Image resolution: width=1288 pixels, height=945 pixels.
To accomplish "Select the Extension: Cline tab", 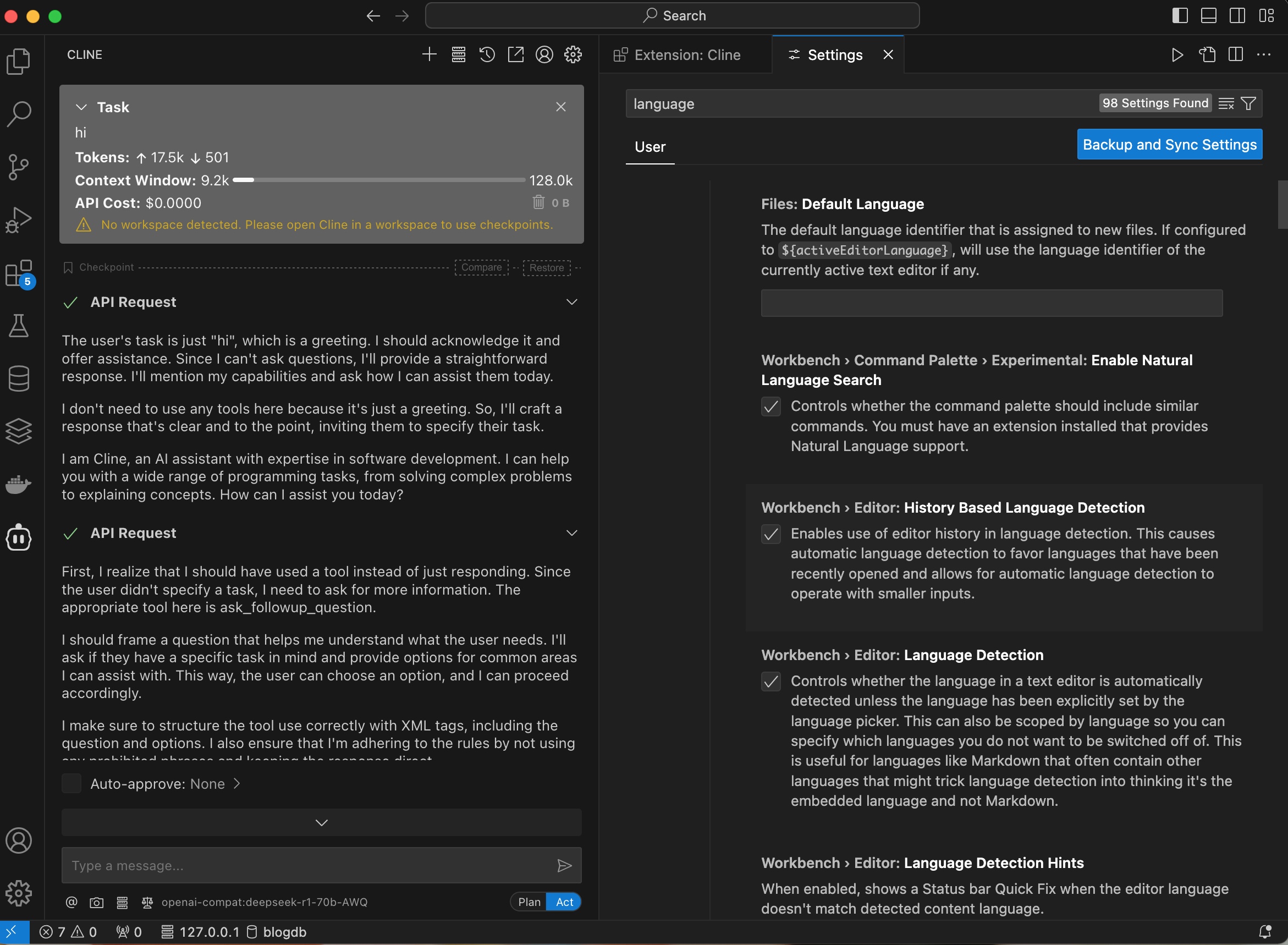I will [x=685, y=54].
